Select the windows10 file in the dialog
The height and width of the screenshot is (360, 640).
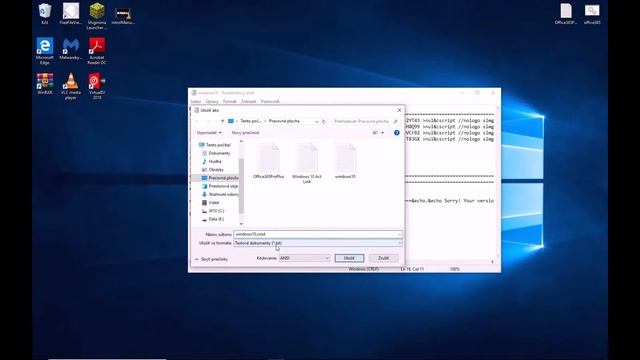click(345, 161)
